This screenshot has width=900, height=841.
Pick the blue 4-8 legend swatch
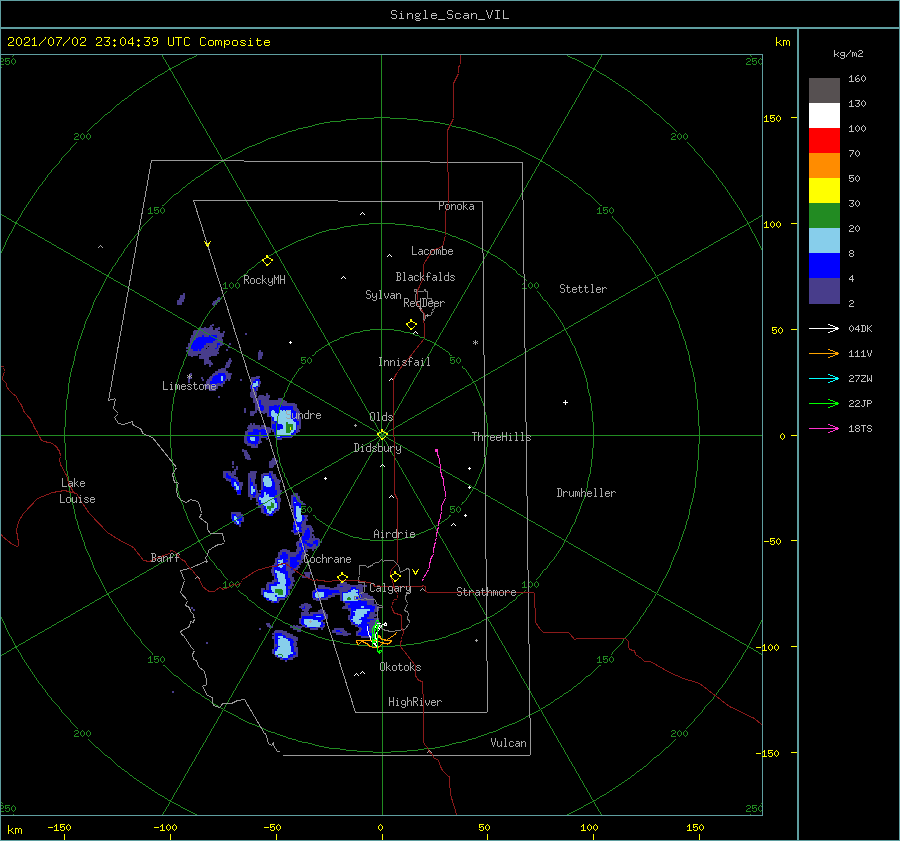click(x=824, y=266)
